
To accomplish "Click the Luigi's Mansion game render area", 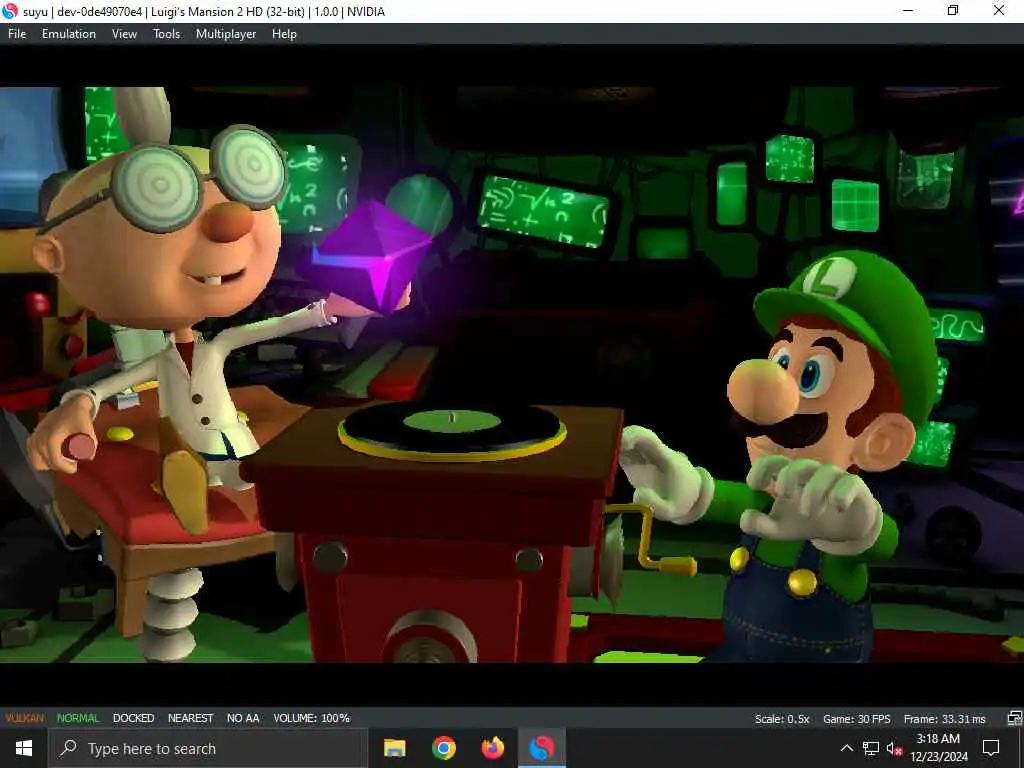I will tap(512, 375).
